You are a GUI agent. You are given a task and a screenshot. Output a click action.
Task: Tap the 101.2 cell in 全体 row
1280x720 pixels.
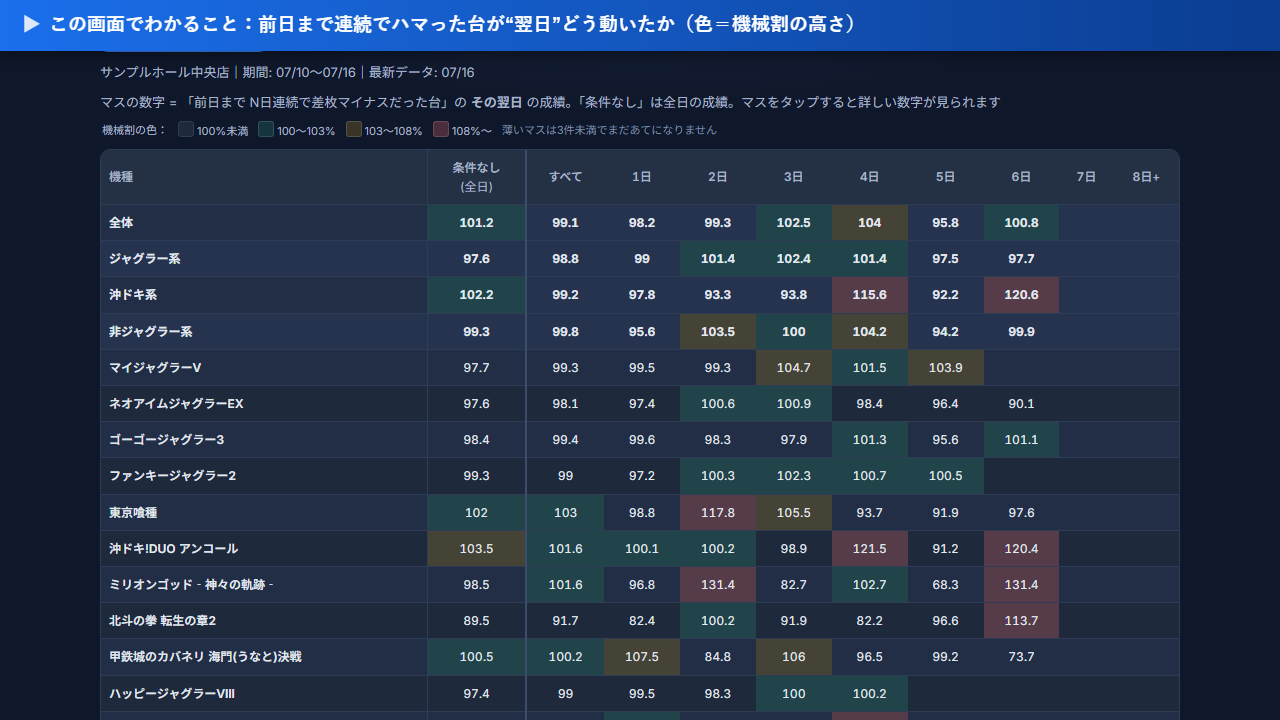coord(477,223)
